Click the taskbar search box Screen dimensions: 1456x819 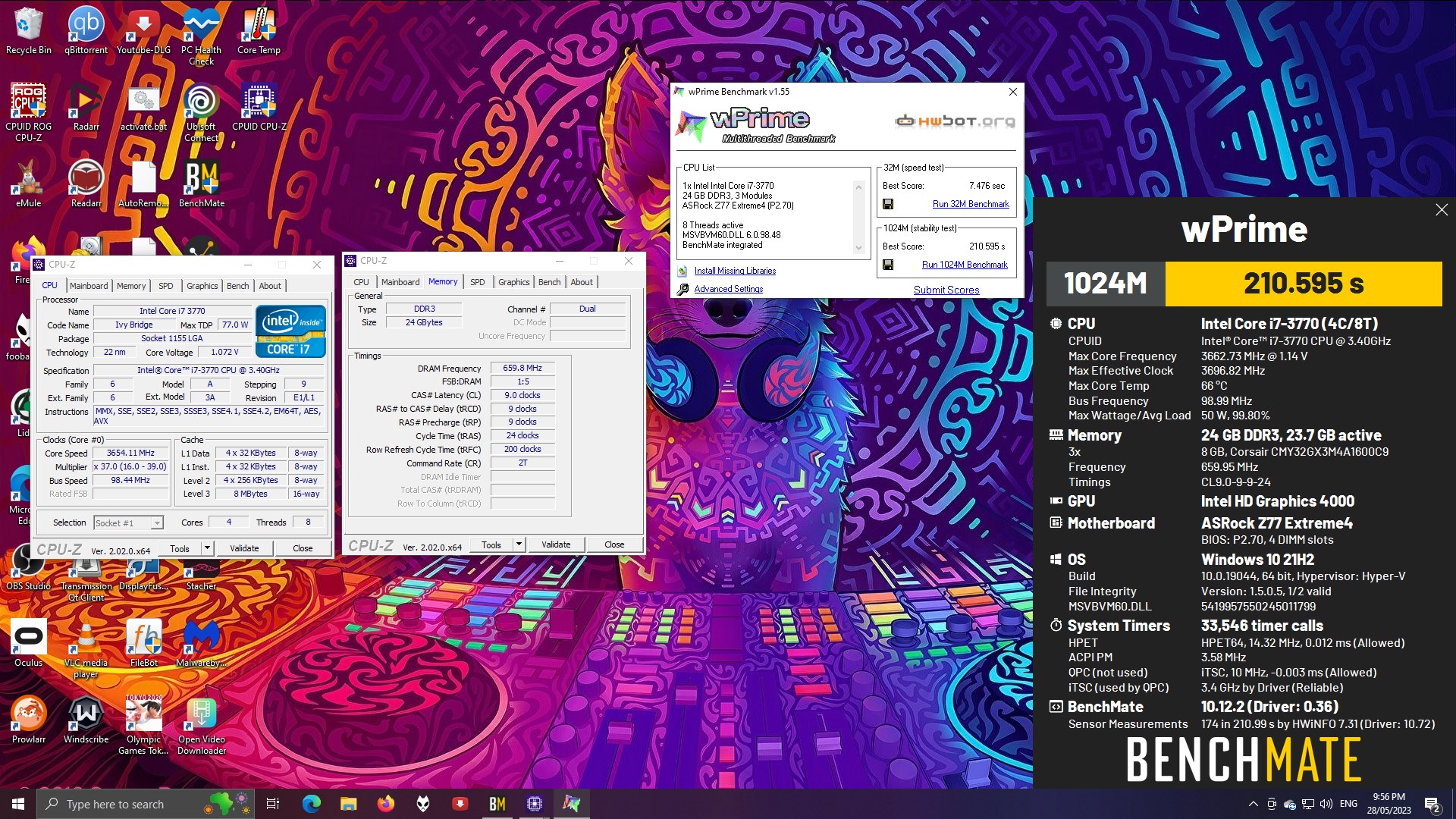click(x=146, y=804)
